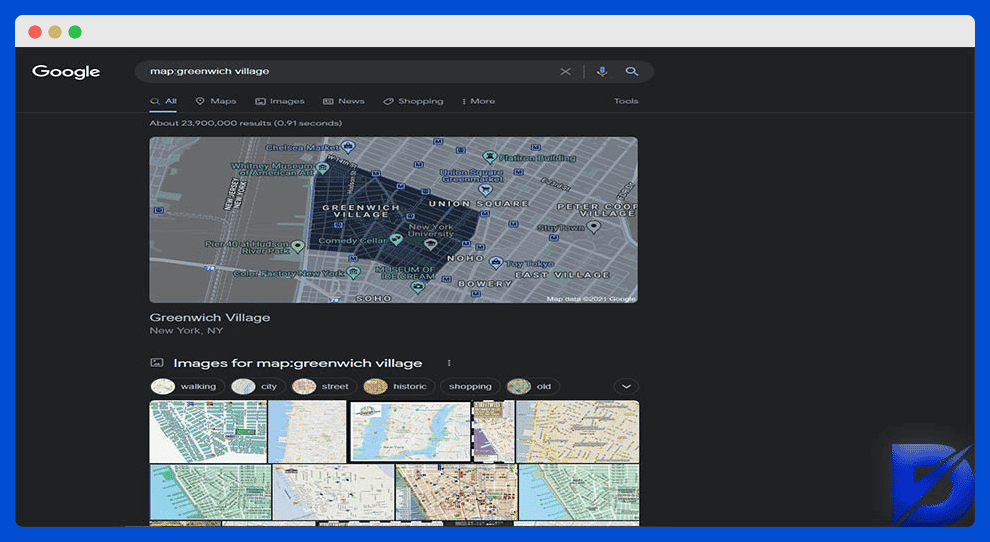The height and width of the screenshot is (542, 990).
Task: Clear the search box with X icon
Action: (565, 71)
